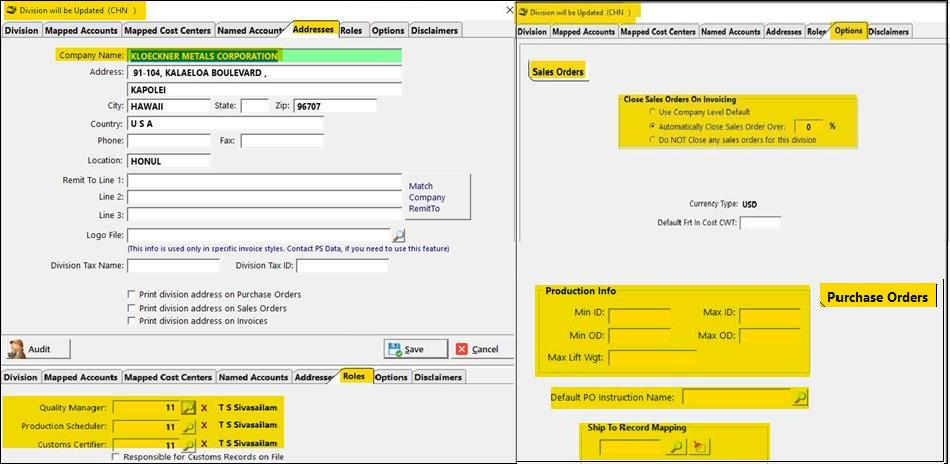This screenshot has height=464, width=950.
Task: Click the Remit To Line 2 field
Action: click(x=264, y=197)
